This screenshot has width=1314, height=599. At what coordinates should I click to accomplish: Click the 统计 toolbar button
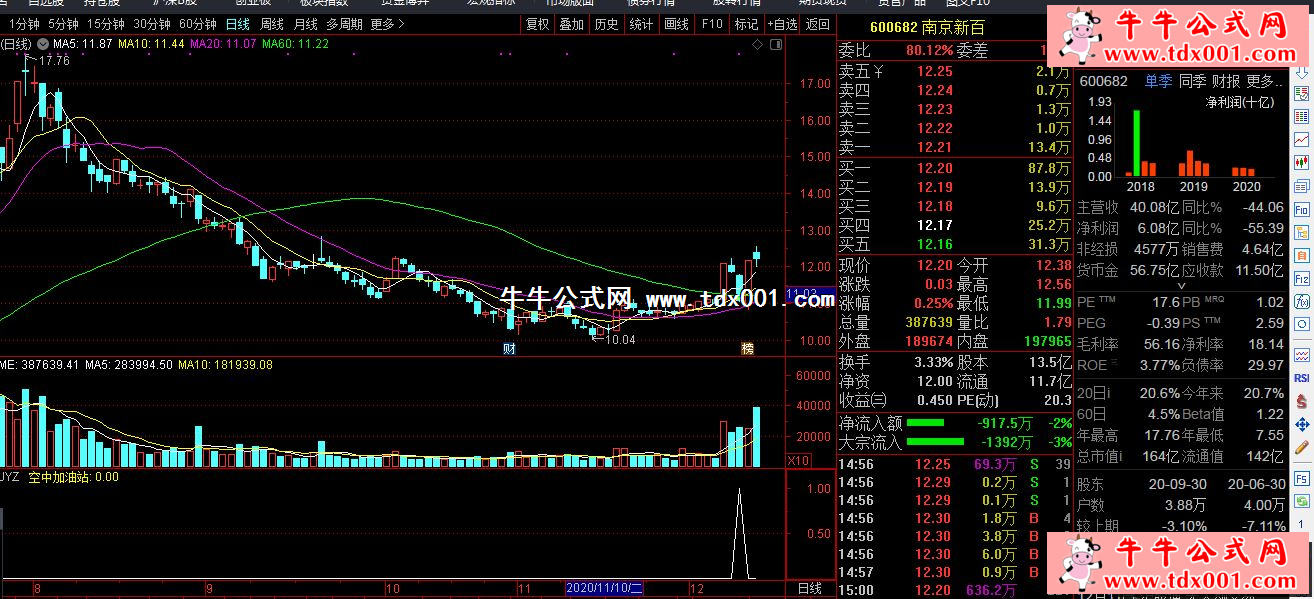point(641,24)
